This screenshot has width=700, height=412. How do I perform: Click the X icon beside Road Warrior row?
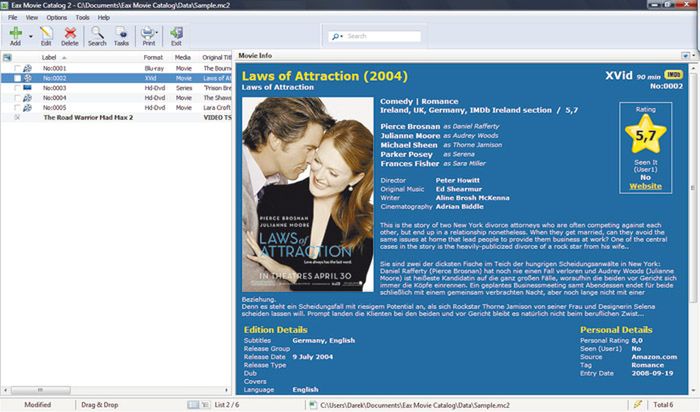17,117
